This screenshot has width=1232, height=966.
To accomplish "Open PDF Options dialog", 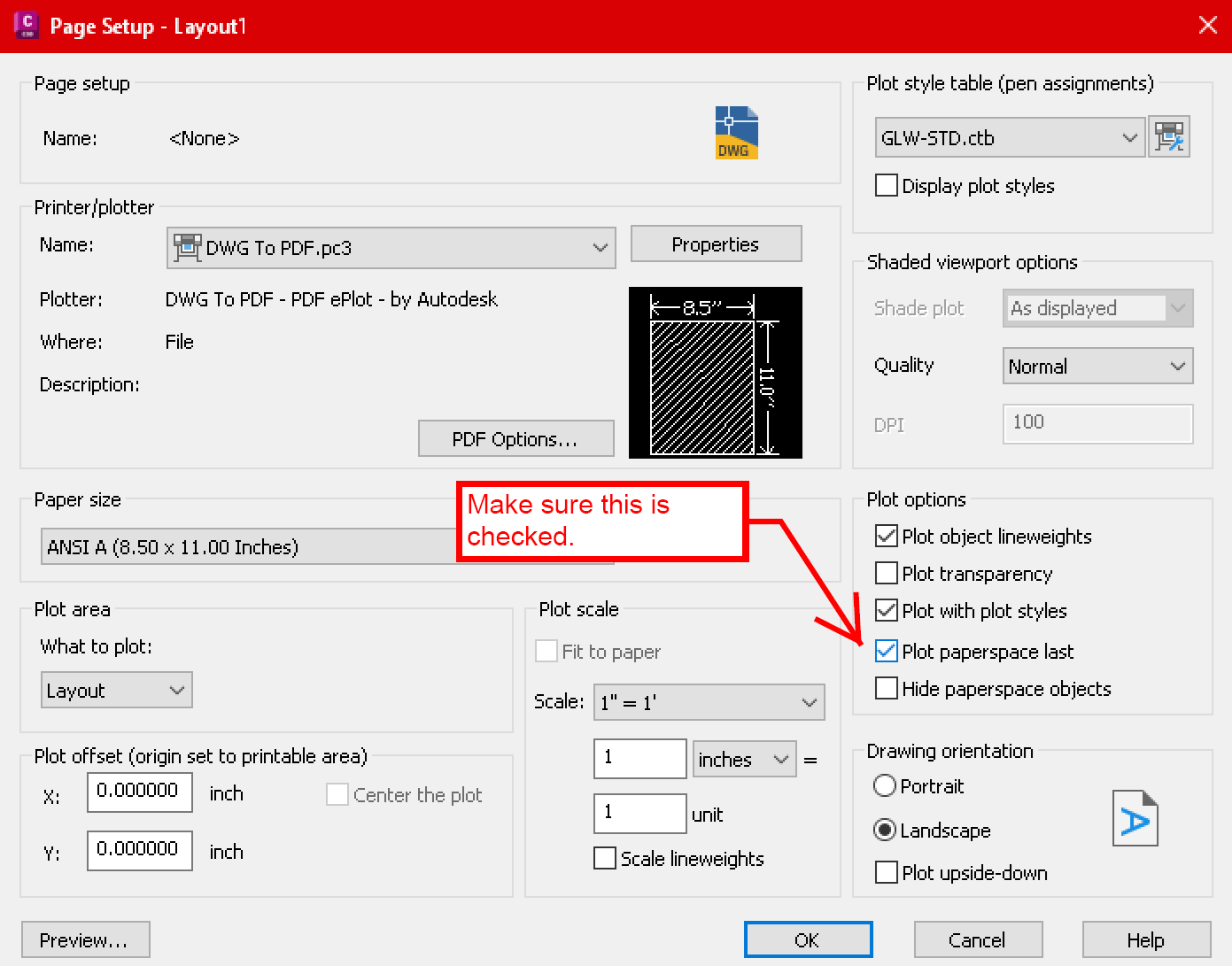I will click(515, 437).
